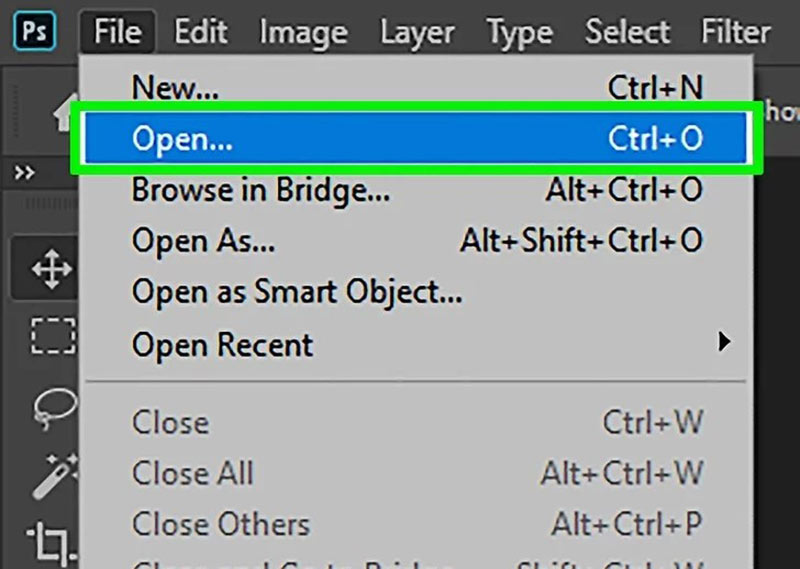This screenshot has width=800, height=569.
Task: Expand the Open Recent submenu arrow
Action: coord(724,343)
